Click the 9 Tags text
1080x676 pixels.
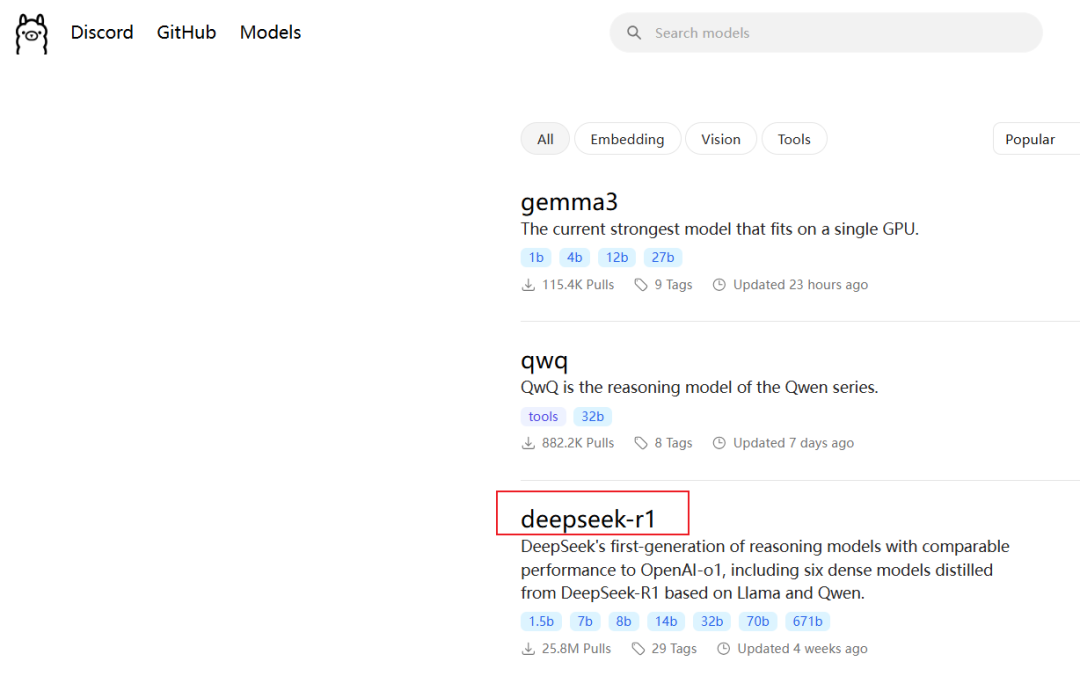673,285
